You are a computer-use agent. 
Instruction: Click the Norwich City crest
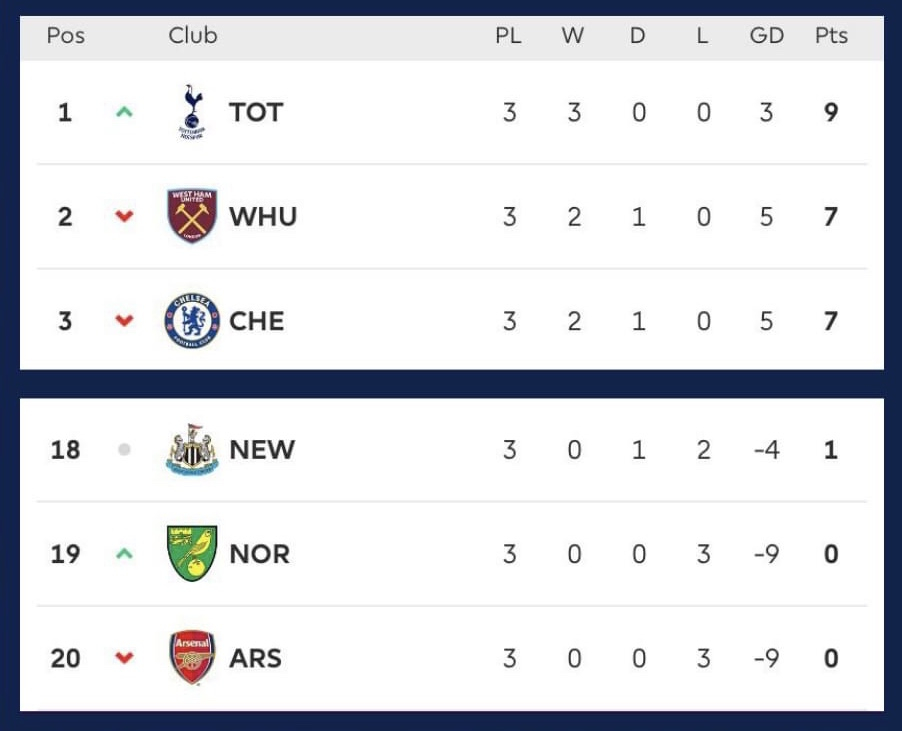click(192, 553)
